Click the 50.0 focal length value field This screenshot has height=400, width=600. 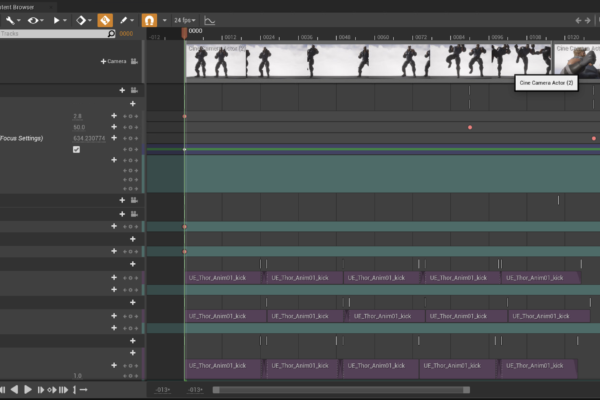tap(79, 127)
